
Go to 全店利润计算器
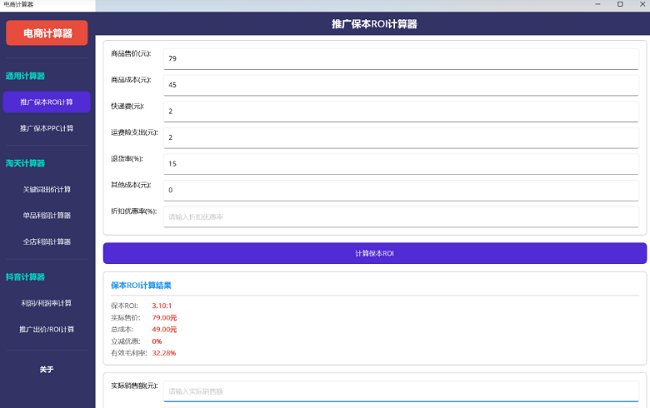(47, 241)
